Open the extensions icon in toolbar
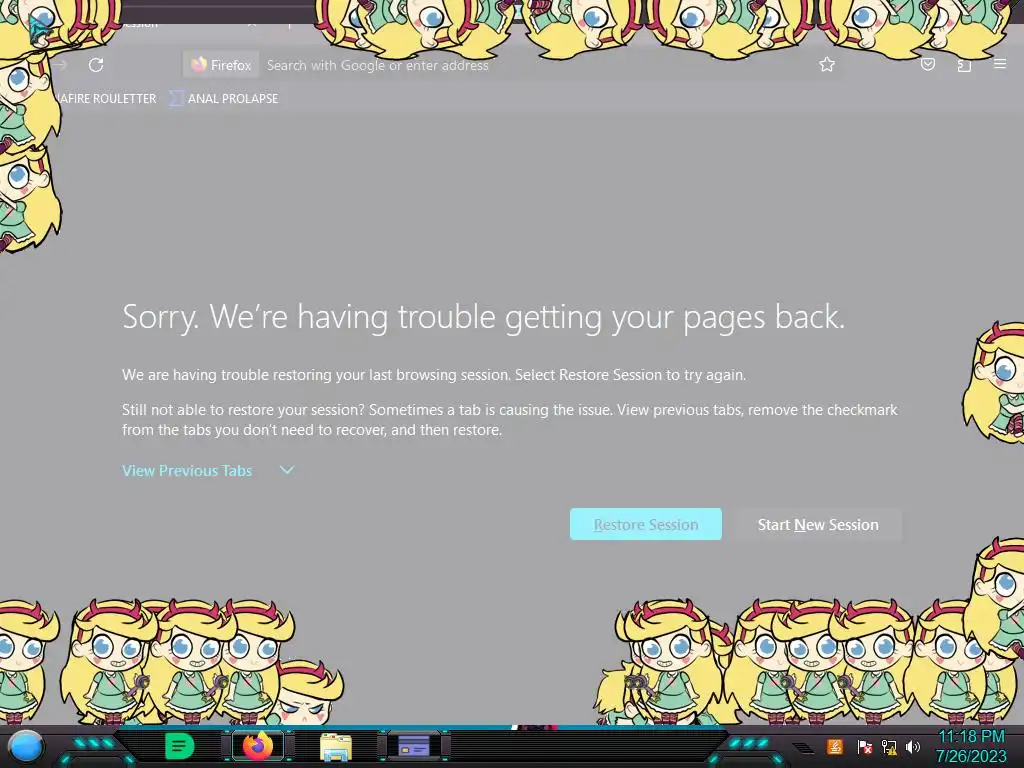Viewport: 1024px width, 768px height. [x=964, y=65]
